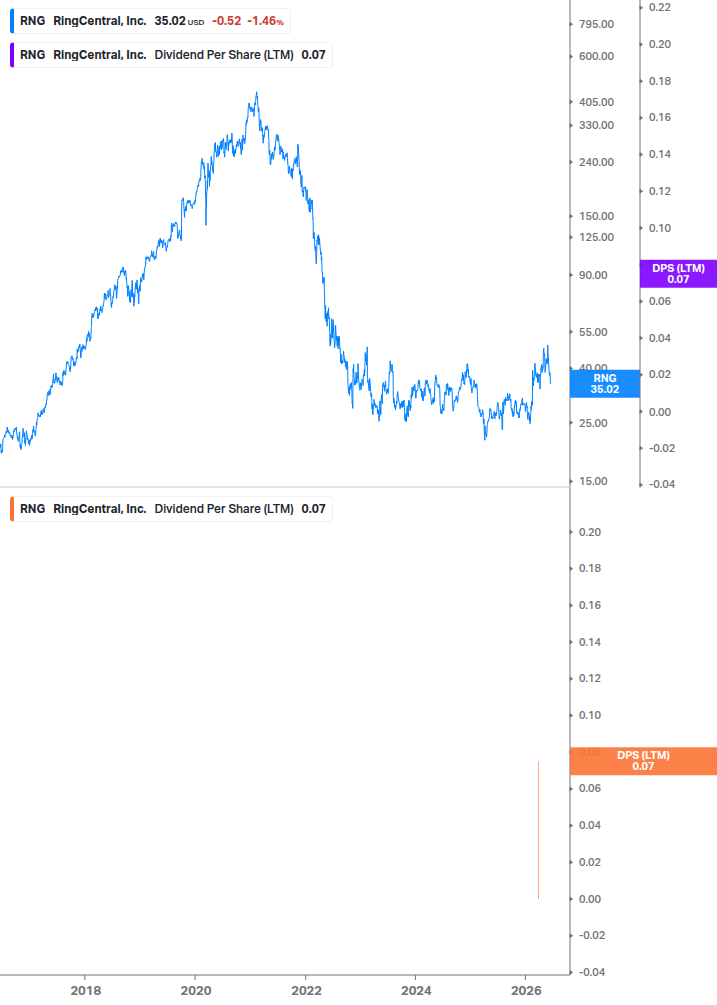
Task: Click the 0.00 value on the bottom pane axis
Action: [589, 899]
